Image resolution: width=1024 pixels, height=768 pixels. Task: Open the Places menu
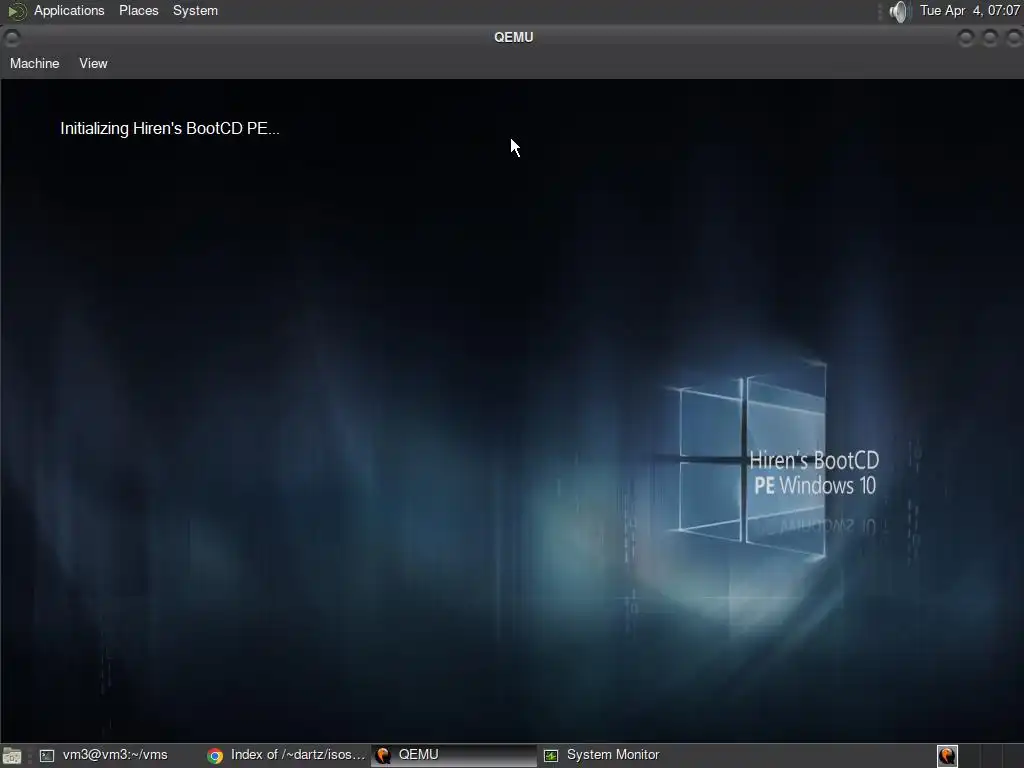tap(138, 10)
